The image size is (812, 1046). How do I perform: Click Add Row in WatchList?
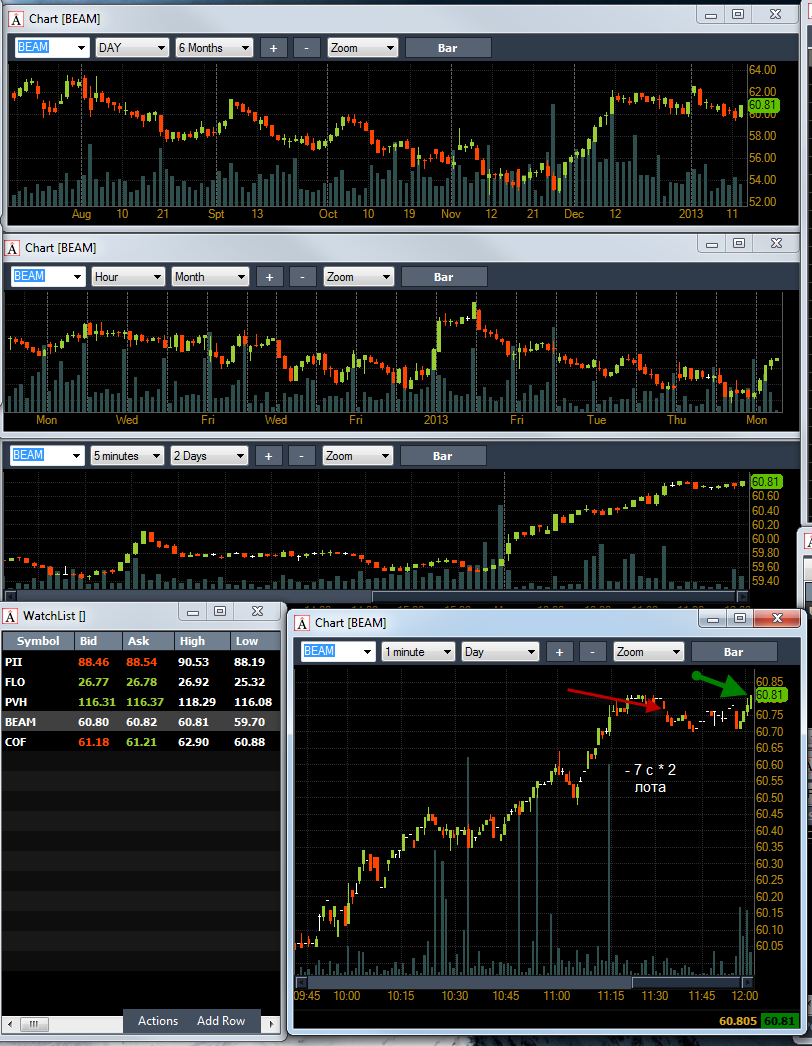[221, 1021]
